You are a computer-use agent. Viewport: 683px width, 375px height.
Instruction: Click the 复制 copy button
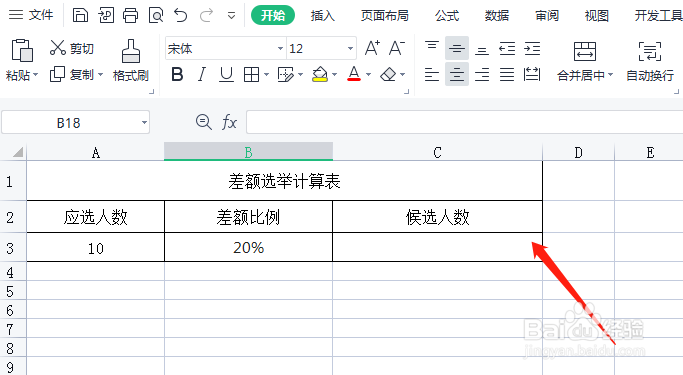(x=71, y=74)
